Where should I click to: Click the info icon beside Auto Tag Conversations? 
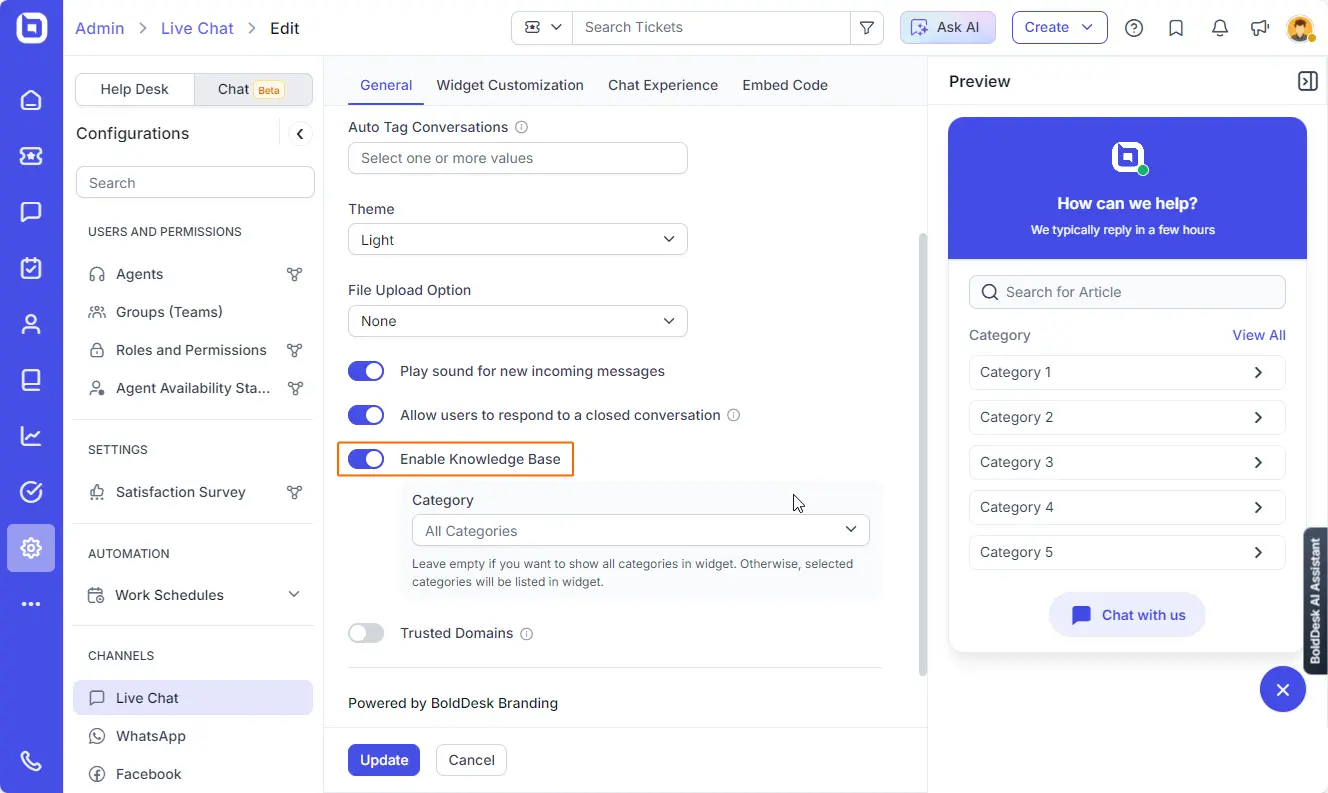(521, 127)
